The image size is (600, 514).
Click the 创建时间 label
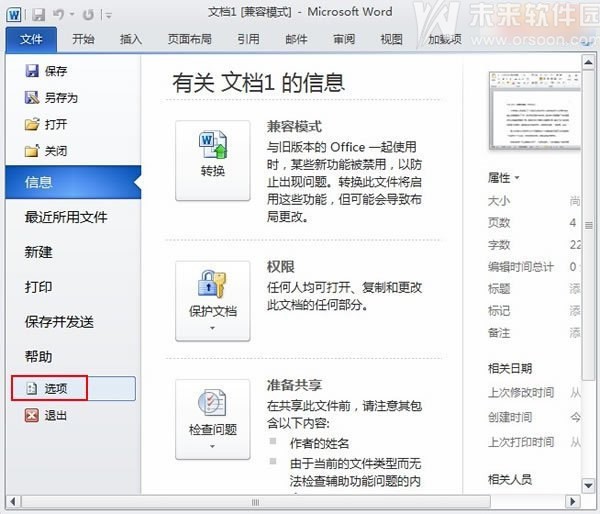pos(510,417)
